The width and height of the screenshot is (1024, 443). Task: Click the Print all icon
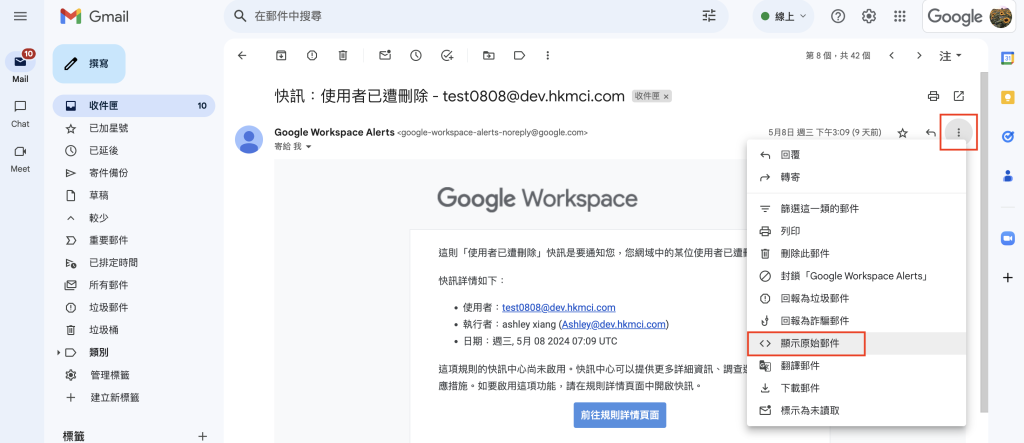pyautogui.click(x=934, y=97)
